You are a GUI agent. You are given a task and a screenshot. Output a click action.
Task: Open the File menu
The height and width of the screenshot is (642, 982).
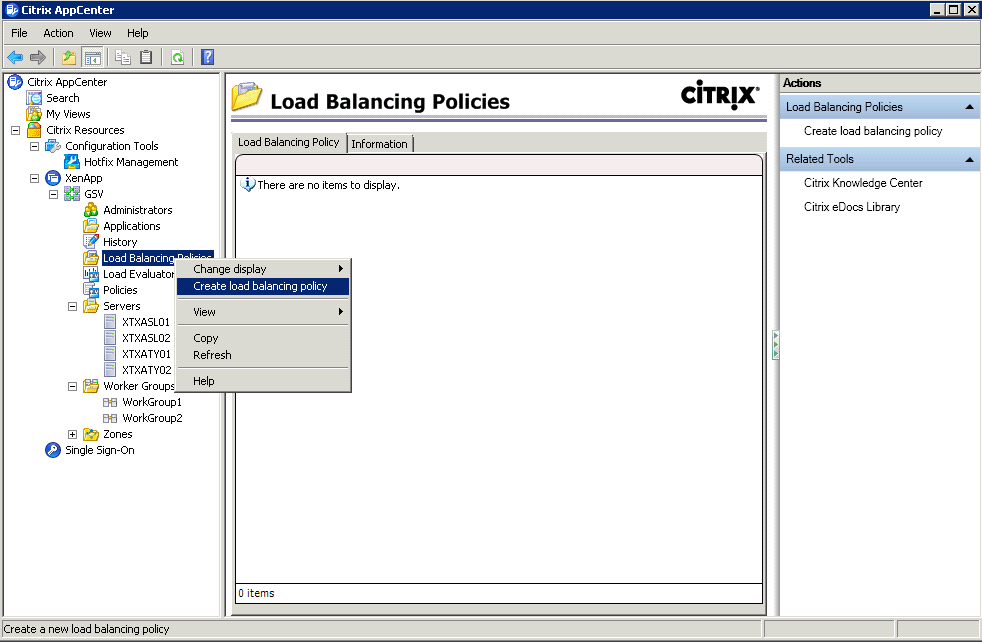coord(19,33)
